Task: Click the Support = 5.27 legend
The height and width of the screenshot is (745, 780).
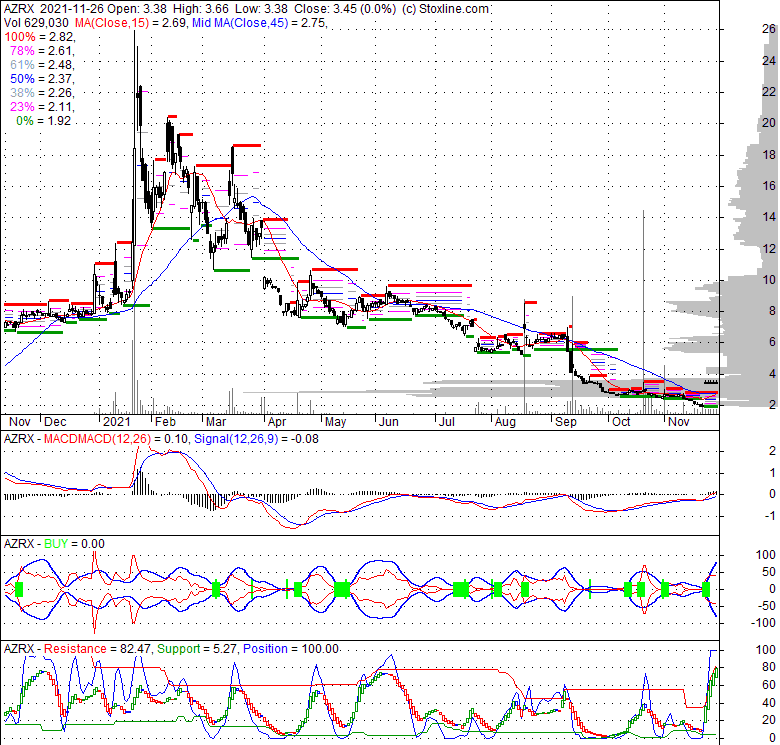Action: pyautogui.click(x=196, y=649)
